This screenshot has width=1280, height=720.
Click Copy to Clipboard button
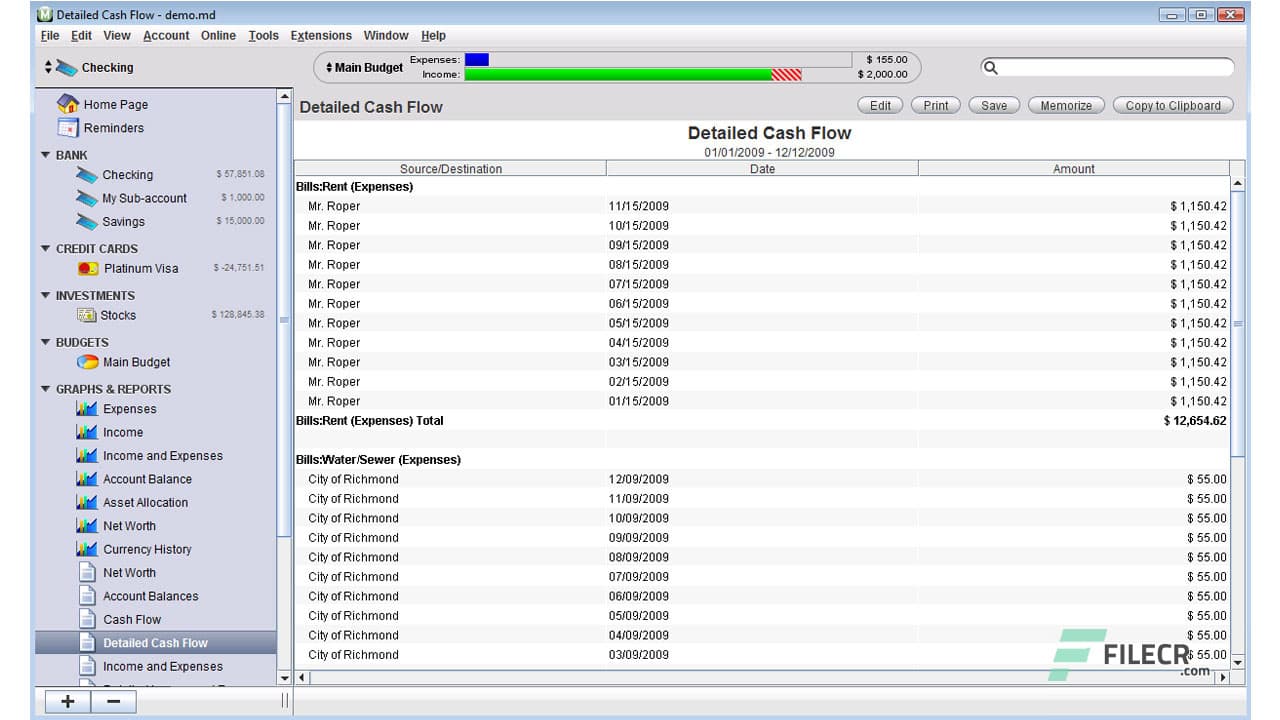1172,105
